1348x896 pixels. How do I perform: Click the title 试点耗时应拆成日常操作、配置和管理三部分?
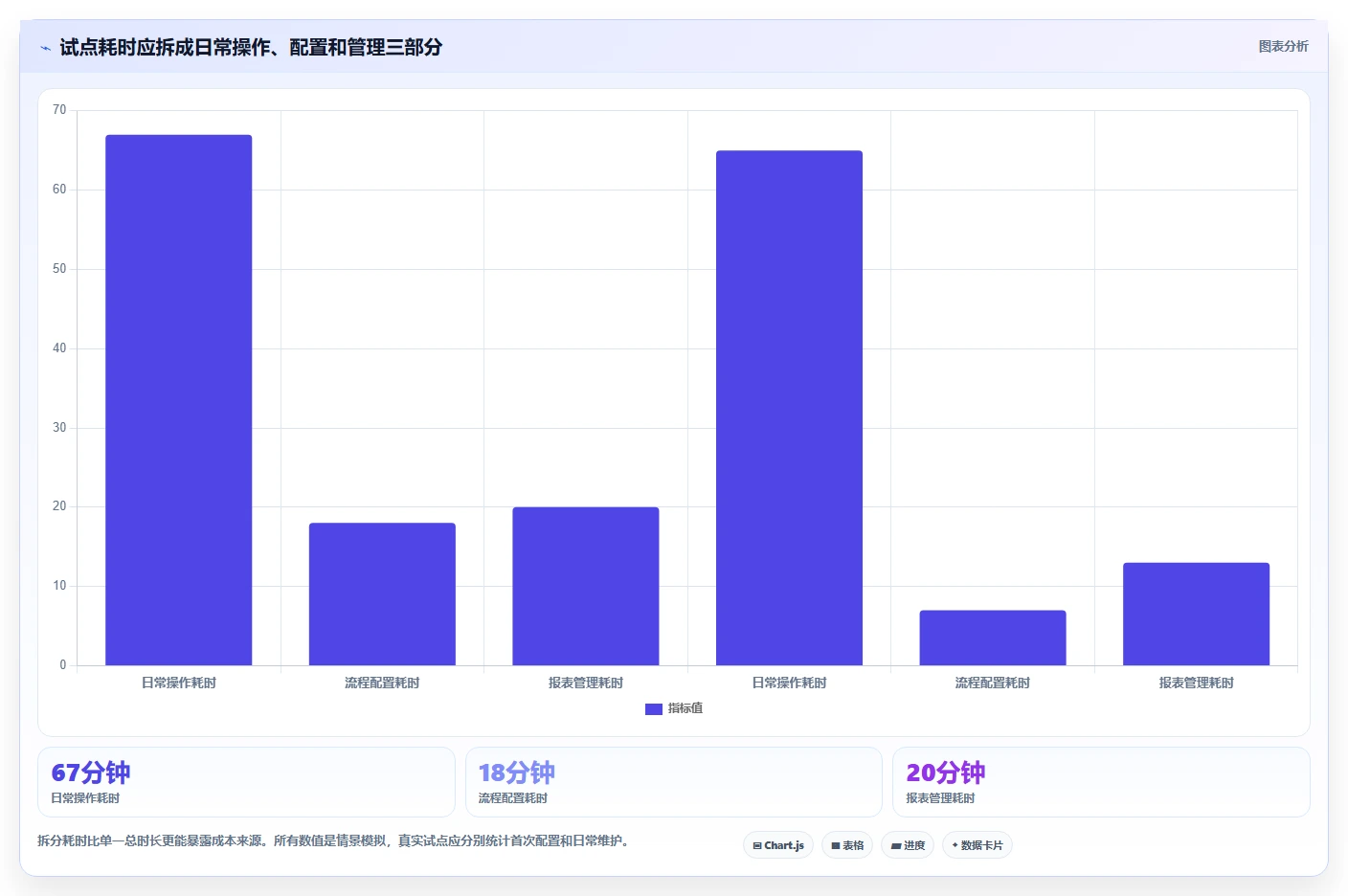click(251, 47)
